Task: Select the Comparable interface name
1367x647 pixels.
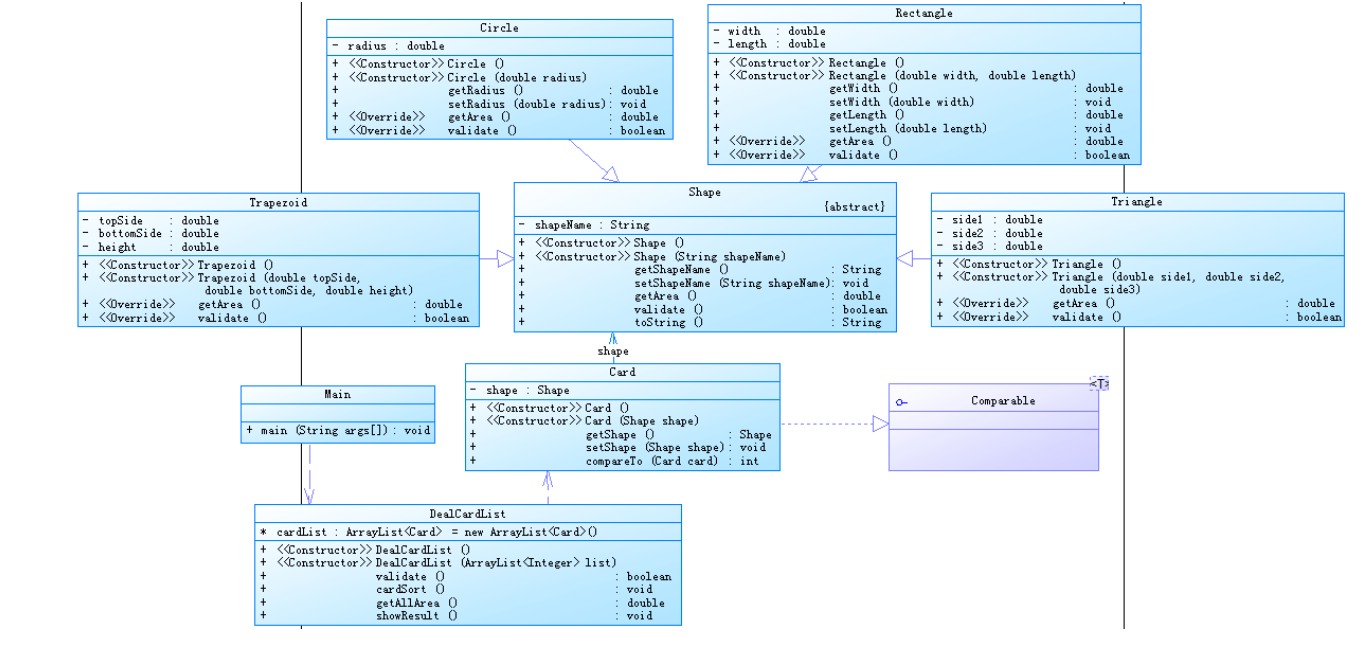Action: [1003, 401]
